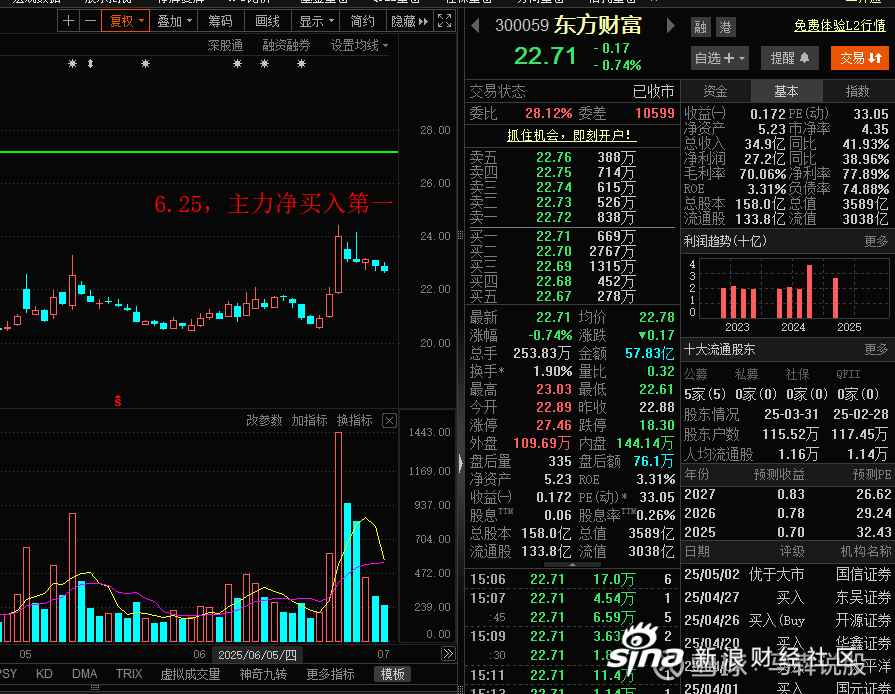Image resolution: width=895 pixels, height=694 pixels.
Task: Click the 2024 profit trend bars
Action: (x=793, y=290)
